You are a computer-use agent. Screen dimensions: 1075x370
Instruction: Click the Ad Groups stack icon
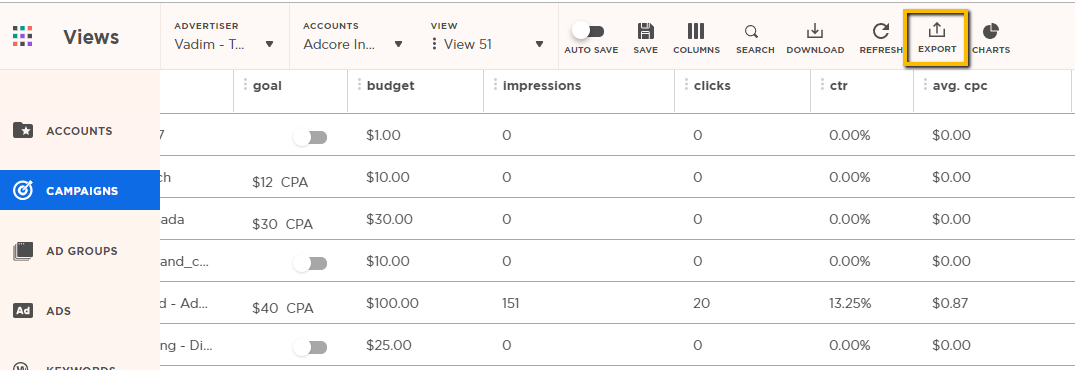click(x=23, y=251)
